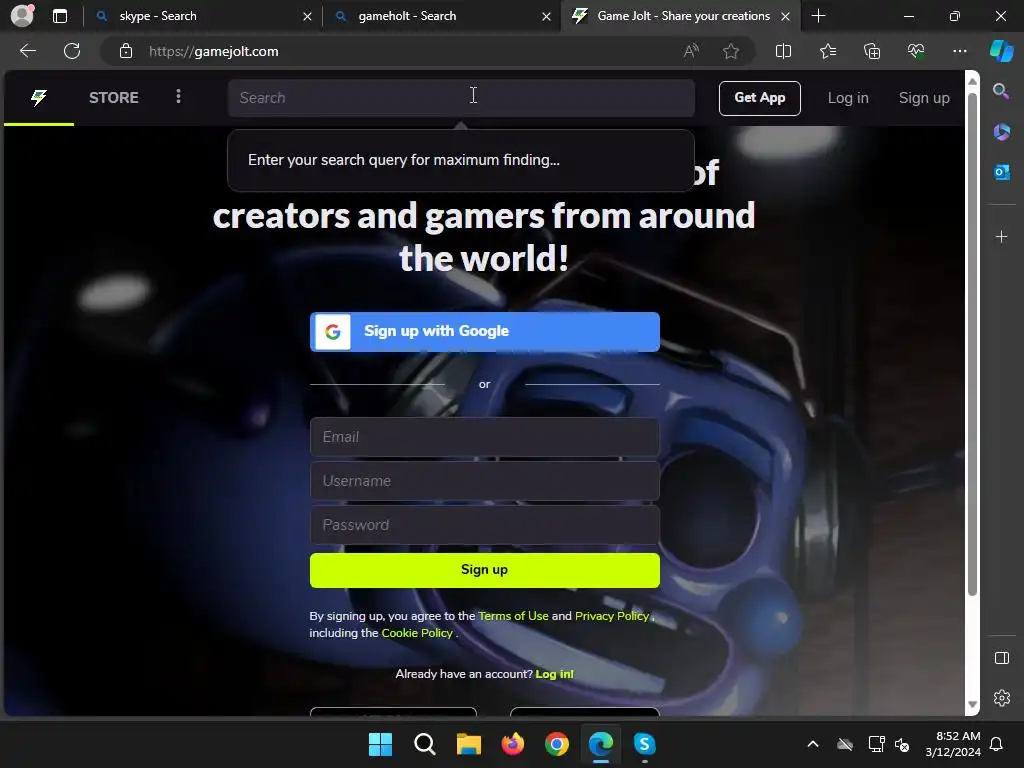1024x768 pixels.
Task: Add this page to favorites star
Action: coord(731,51)
